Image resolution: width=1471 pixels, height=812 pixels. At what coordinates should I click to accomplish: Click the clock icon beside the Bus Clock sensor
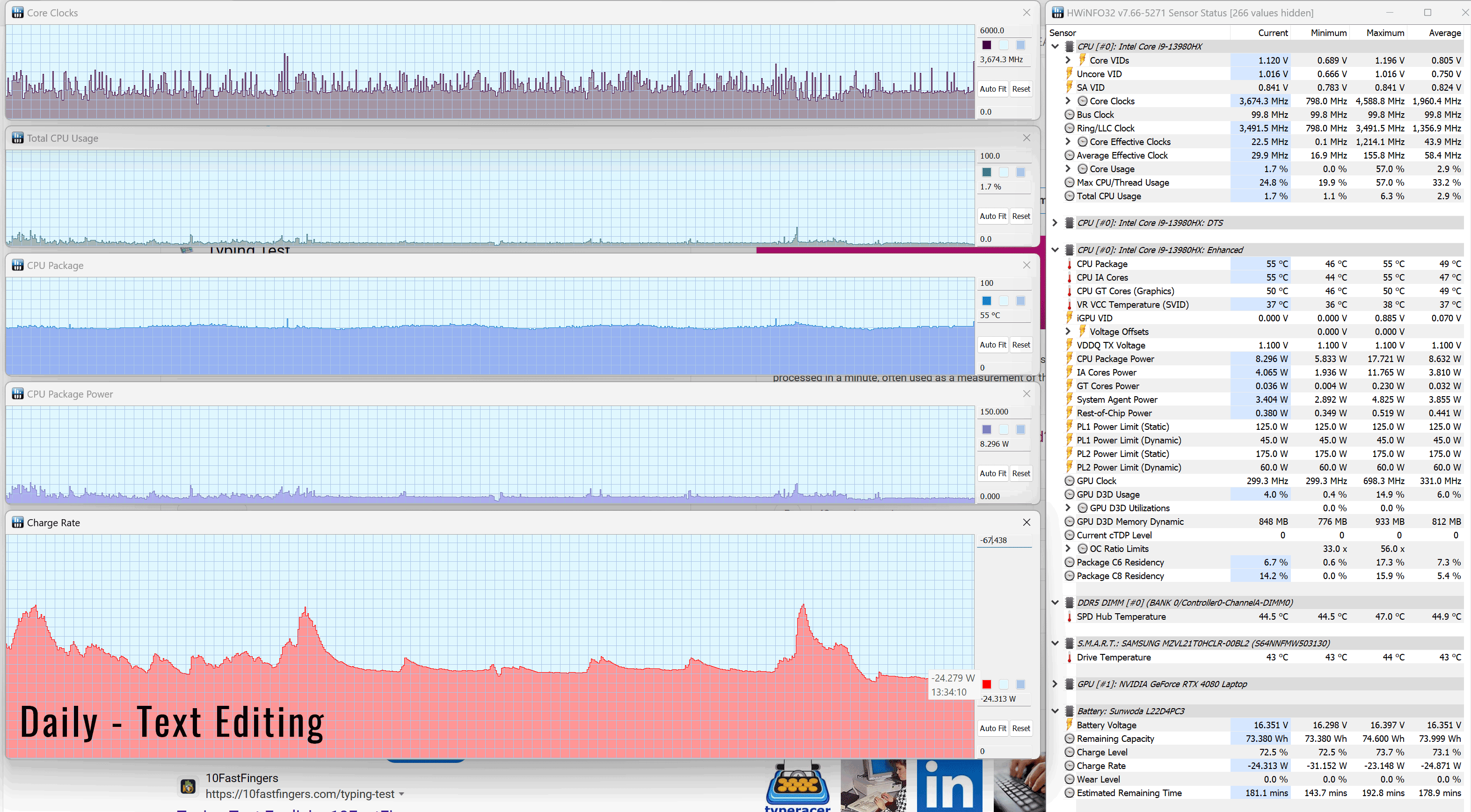tap(1069, 115)
